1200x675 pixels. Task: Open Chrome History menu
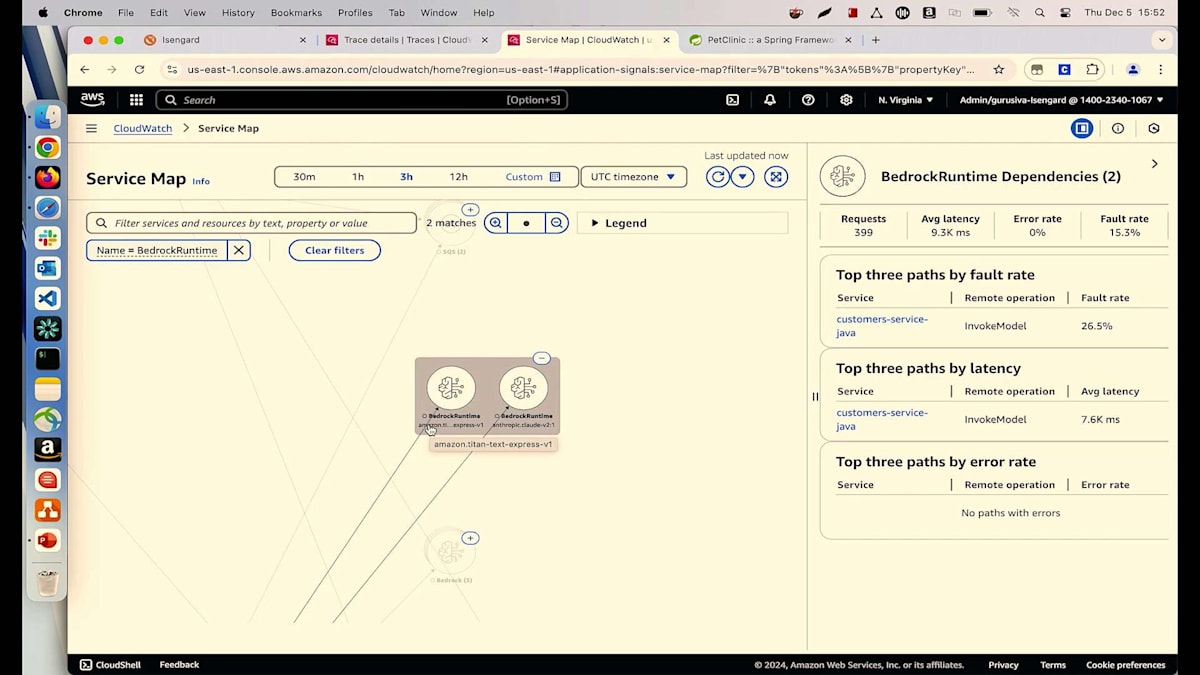(238, 13)
